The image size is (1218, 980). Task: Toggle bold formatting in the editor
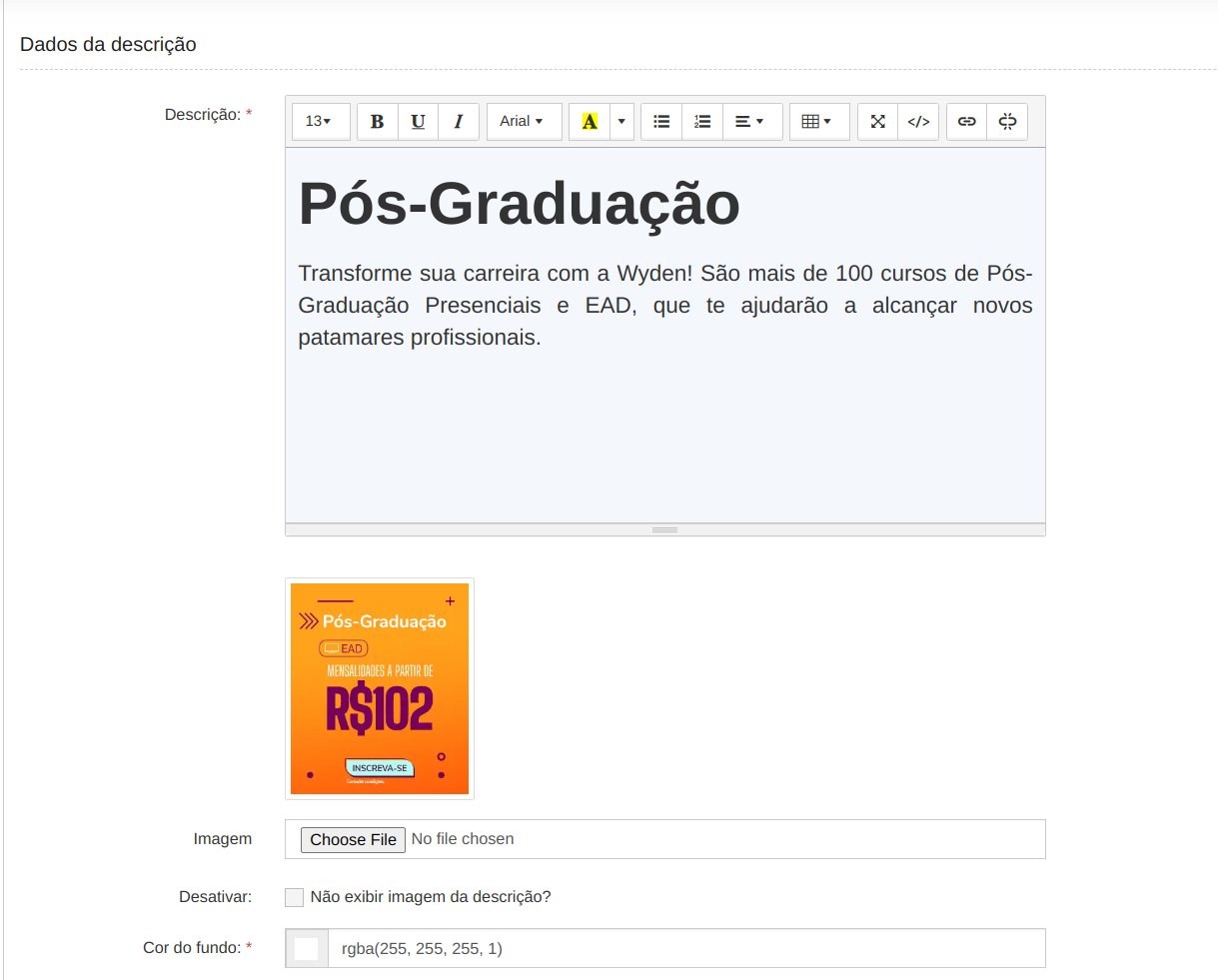click(x=377, y=121)
